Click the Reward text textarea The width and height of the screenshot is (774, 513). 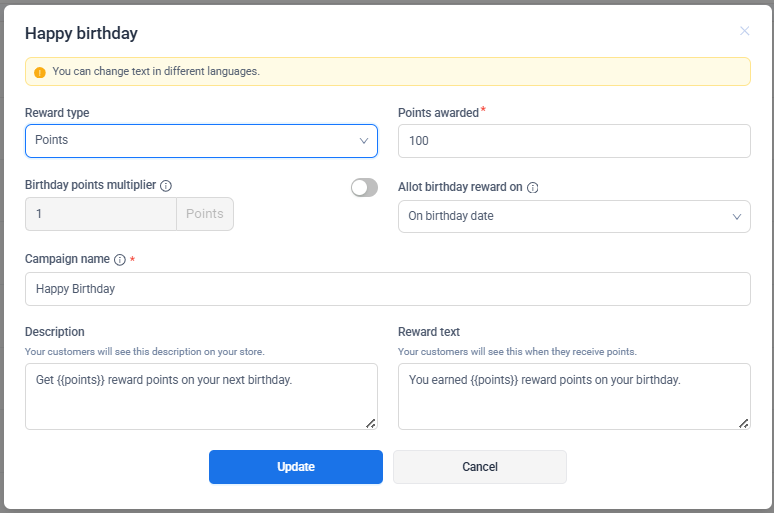[573, 396]
